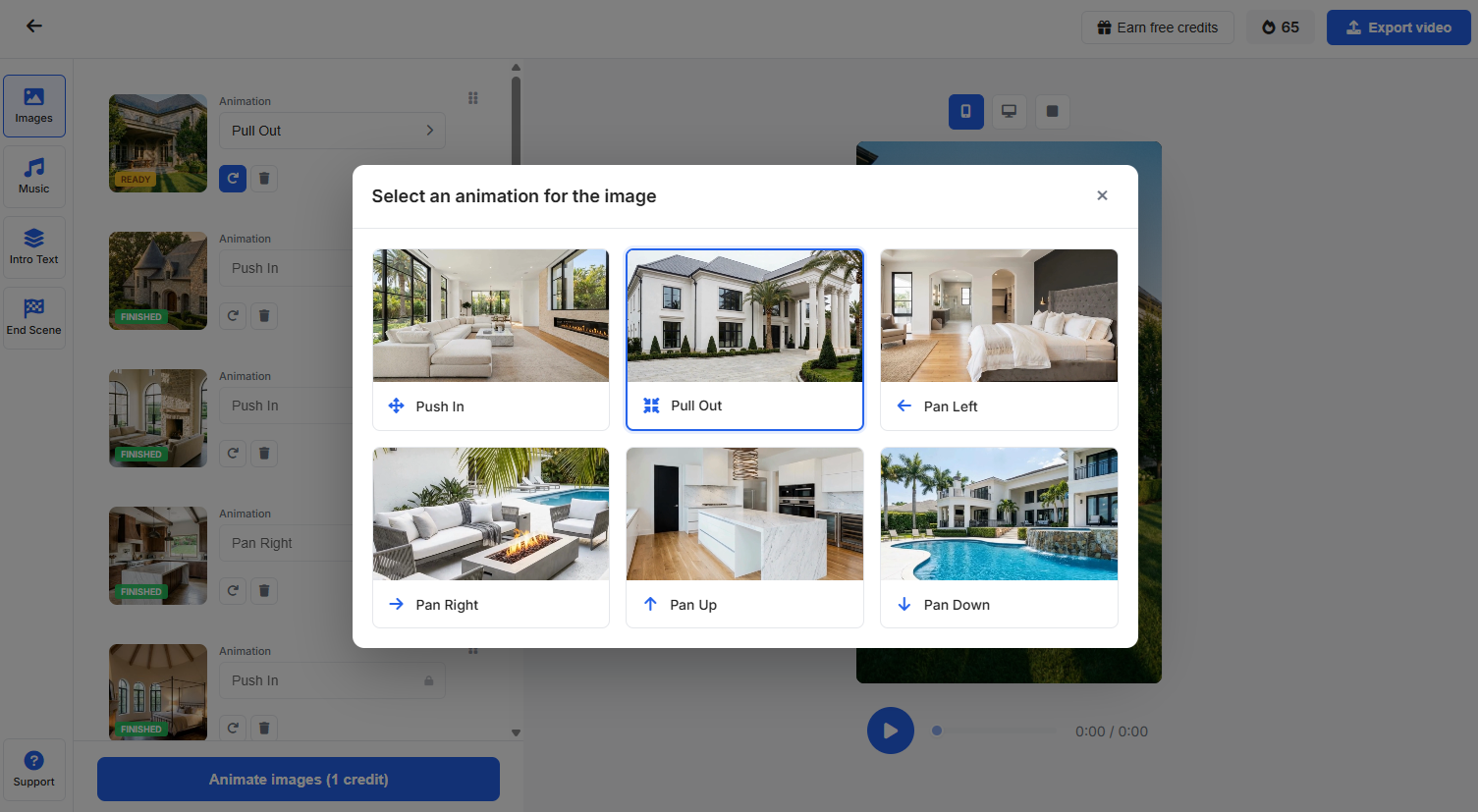Image resolution: width=1478 pixels, height=812 pixels.
Task: Regenerate the first Pull Out animation
Action: pyautogui.click(x=232, y=178)
